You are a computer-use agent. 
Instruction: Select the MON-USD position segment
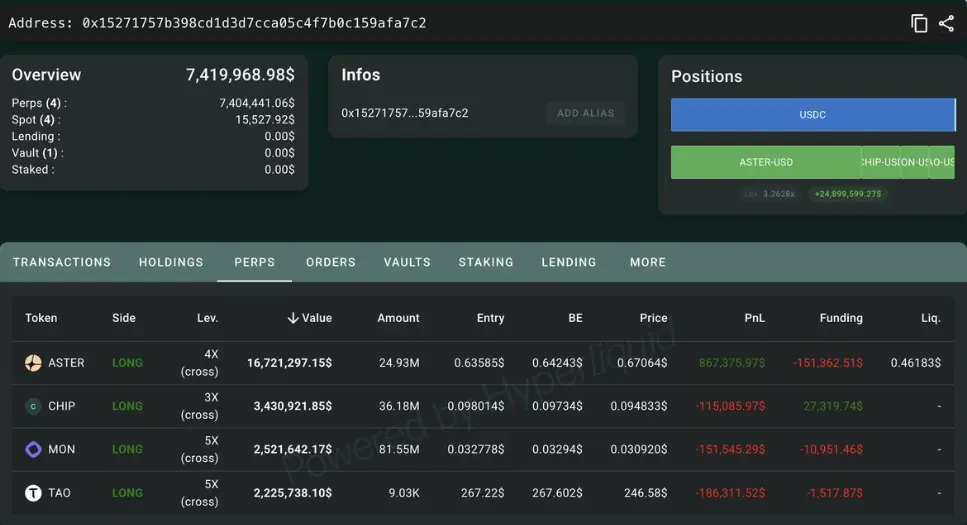[915, 162]
